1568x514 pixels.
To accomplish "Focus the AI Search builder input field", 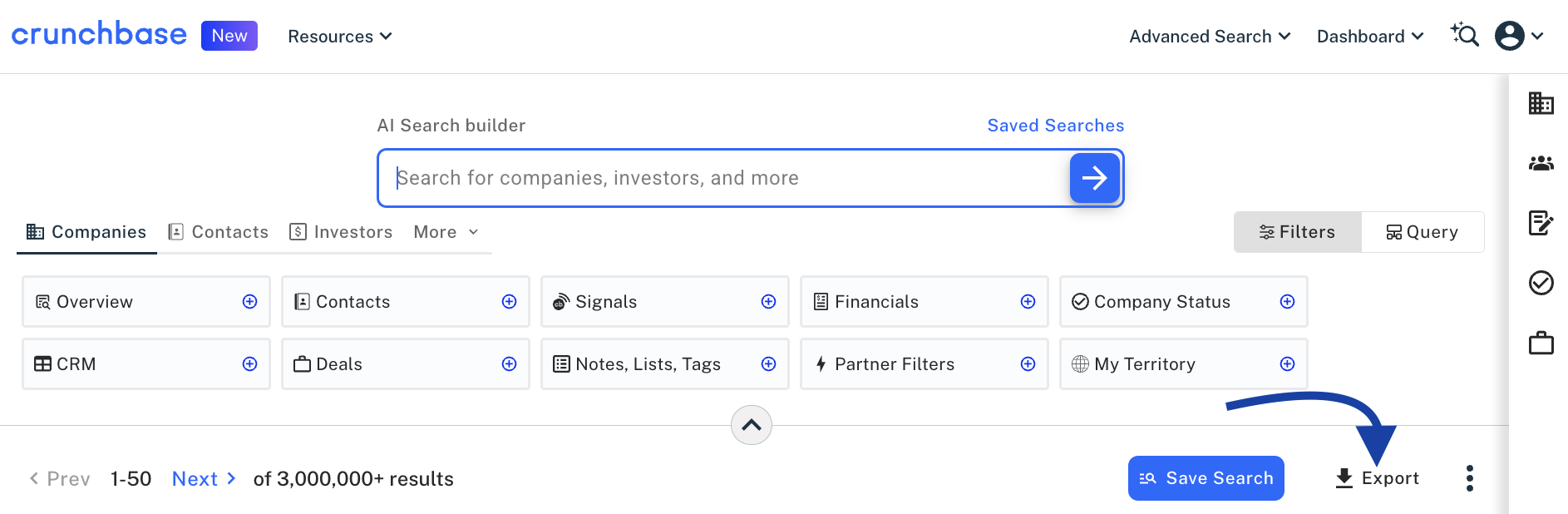I will (x=723, y=178).
